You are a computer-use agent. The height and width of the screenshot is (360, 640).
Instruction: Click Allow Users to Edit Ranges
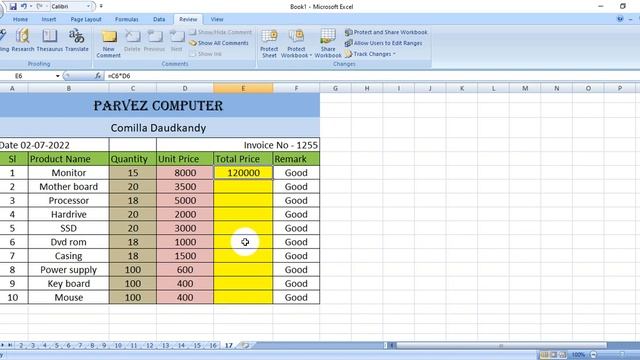384,43
